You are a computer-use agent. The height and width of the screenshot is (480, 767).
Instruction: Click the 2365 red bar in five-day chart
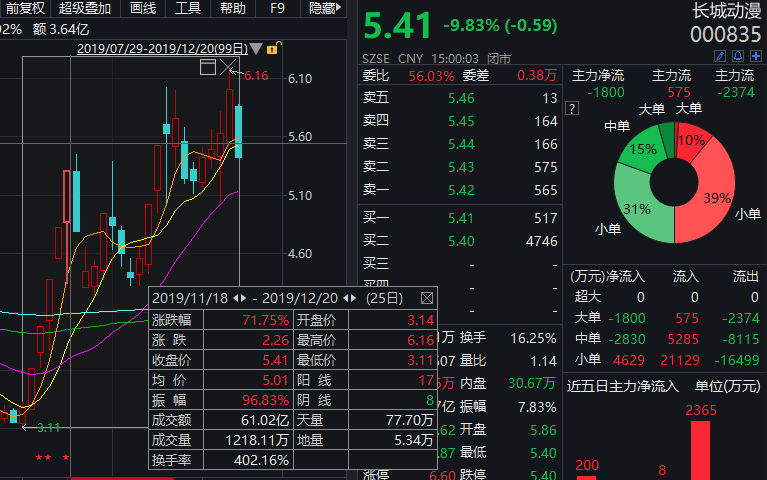(x=700, y=450)
